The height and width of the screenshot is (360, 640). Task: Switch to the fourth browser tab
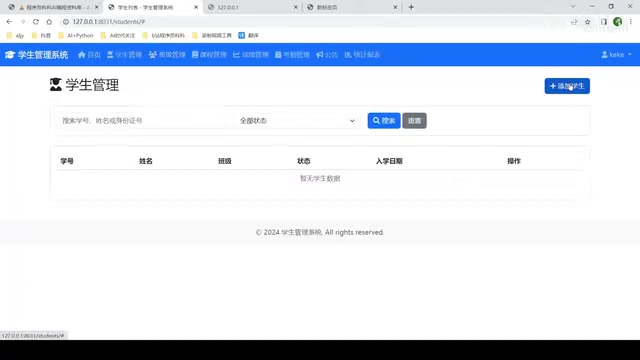click(352, 7)
